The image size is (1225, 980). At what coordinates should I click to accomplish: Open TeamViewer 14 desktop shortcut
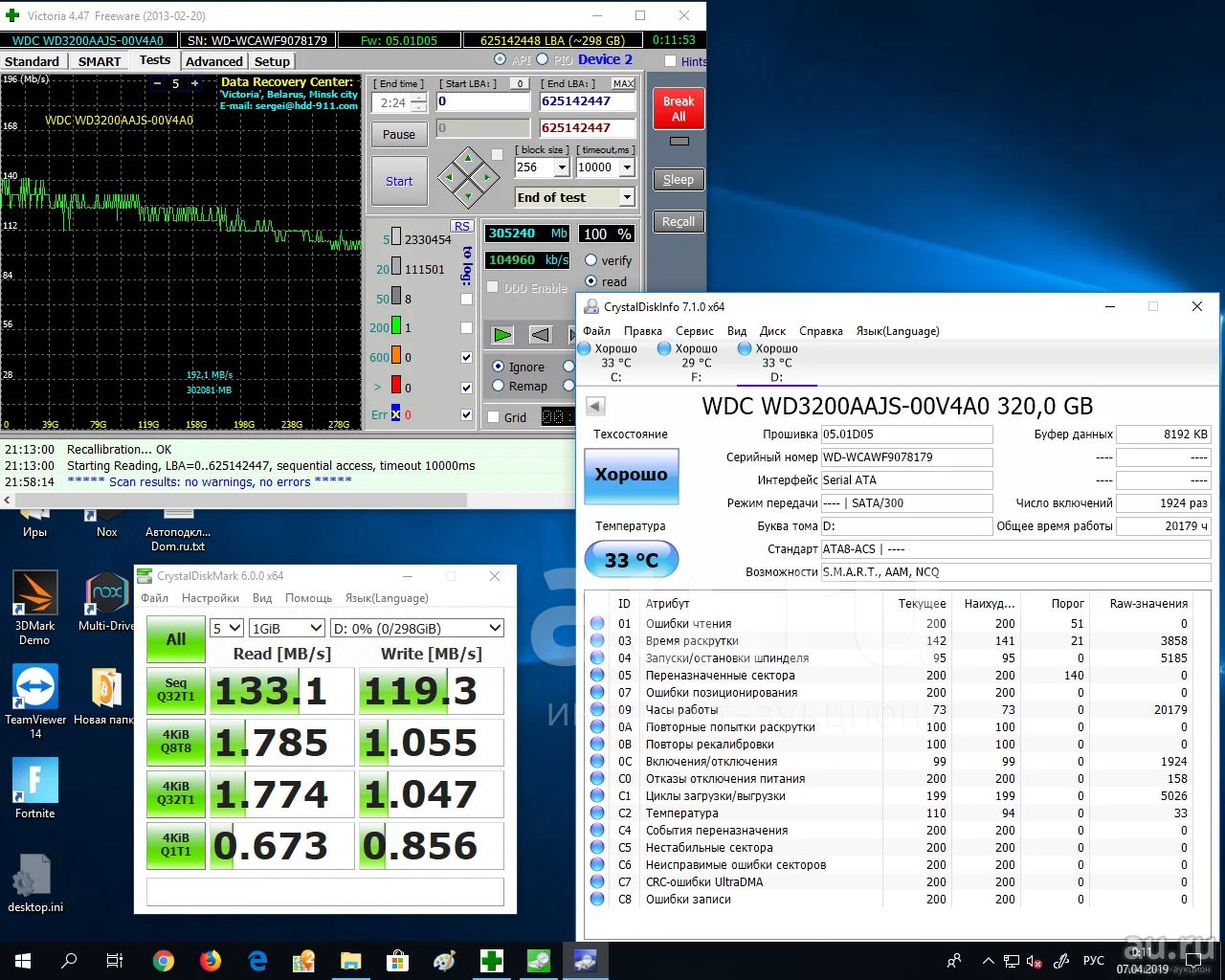click(35, 702)
